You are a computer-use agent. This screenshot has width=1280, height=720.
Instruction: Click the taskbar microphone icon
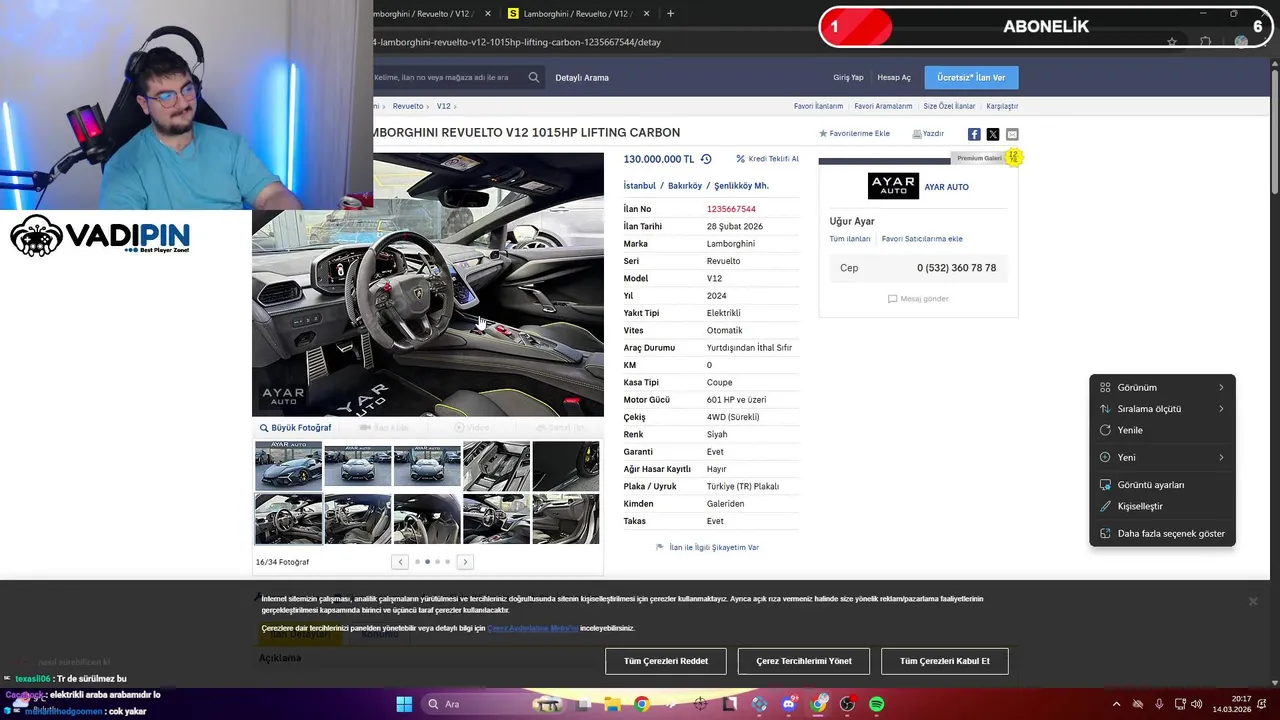click(1159, 704)
